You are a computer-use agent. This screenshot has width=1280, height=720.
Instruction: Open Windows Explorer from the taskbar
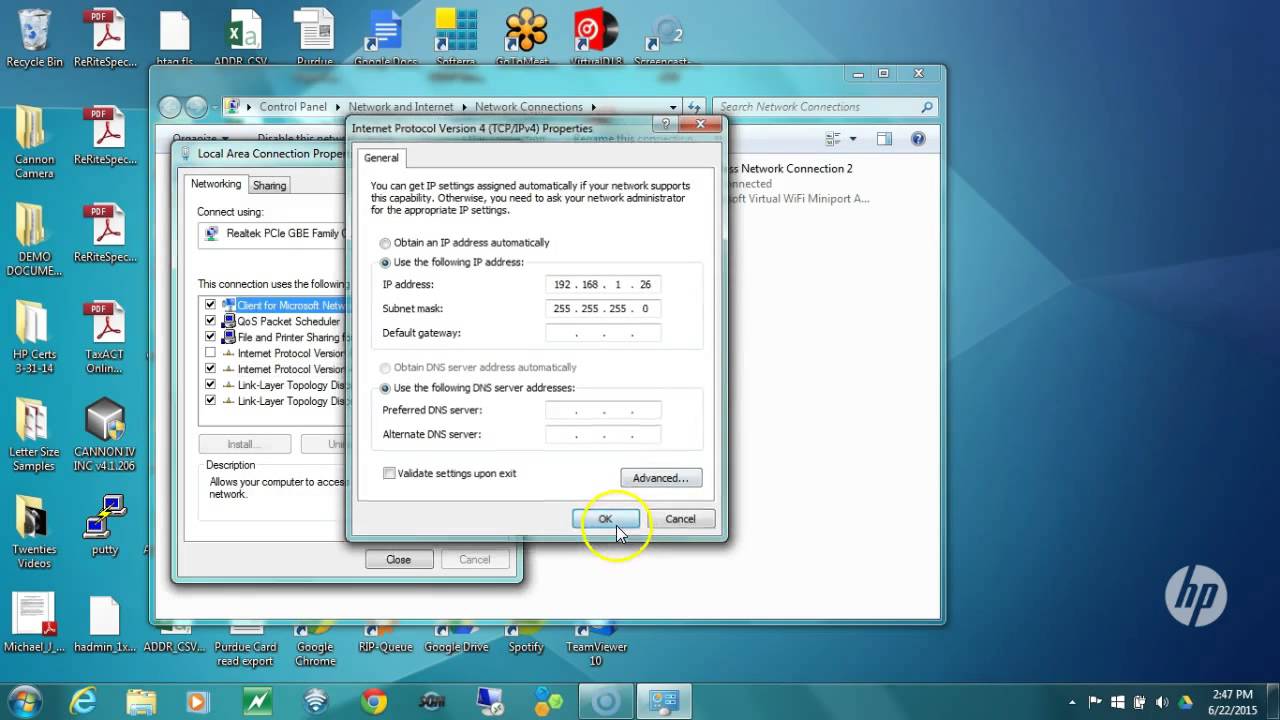(141, 701)
